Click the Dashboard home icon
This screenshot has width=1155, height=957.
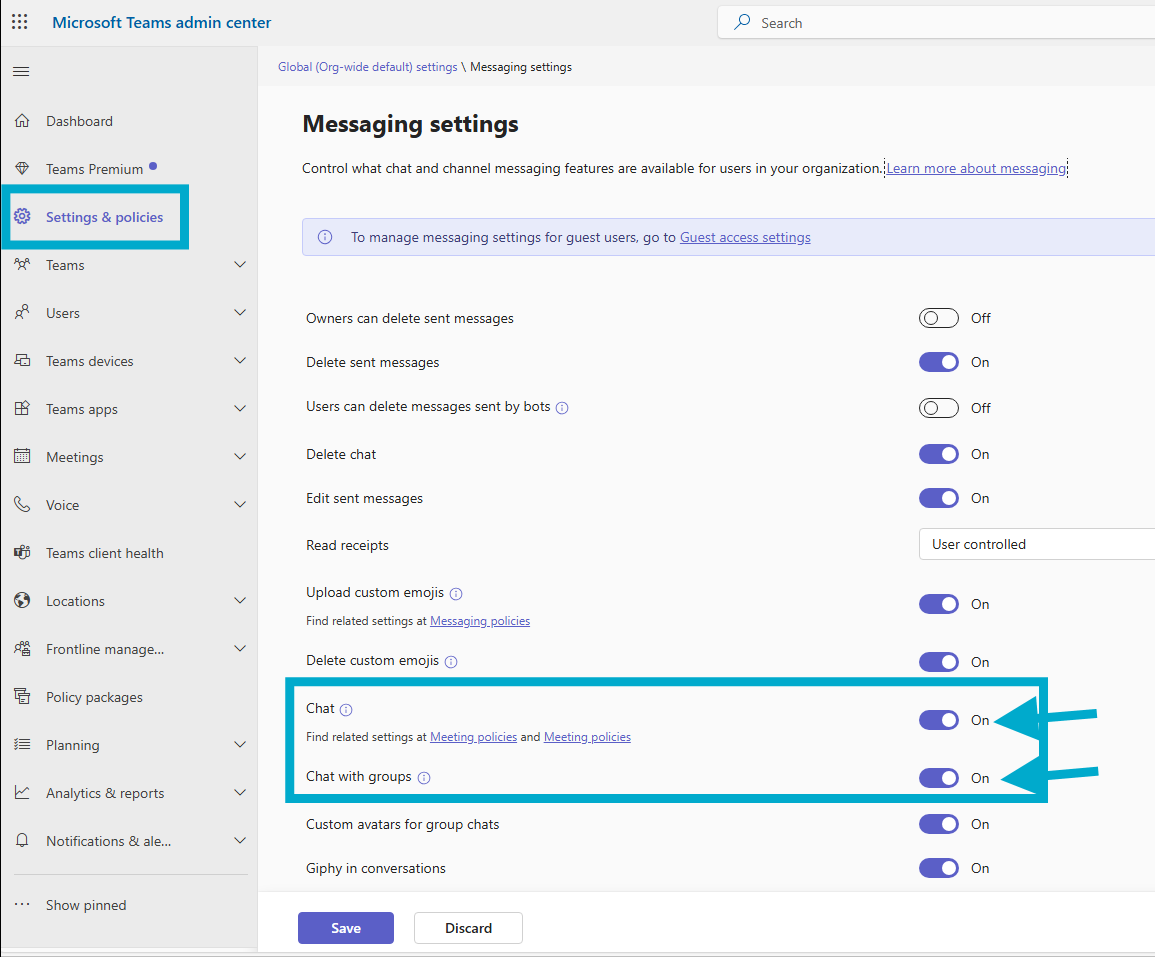coord(22,121)
